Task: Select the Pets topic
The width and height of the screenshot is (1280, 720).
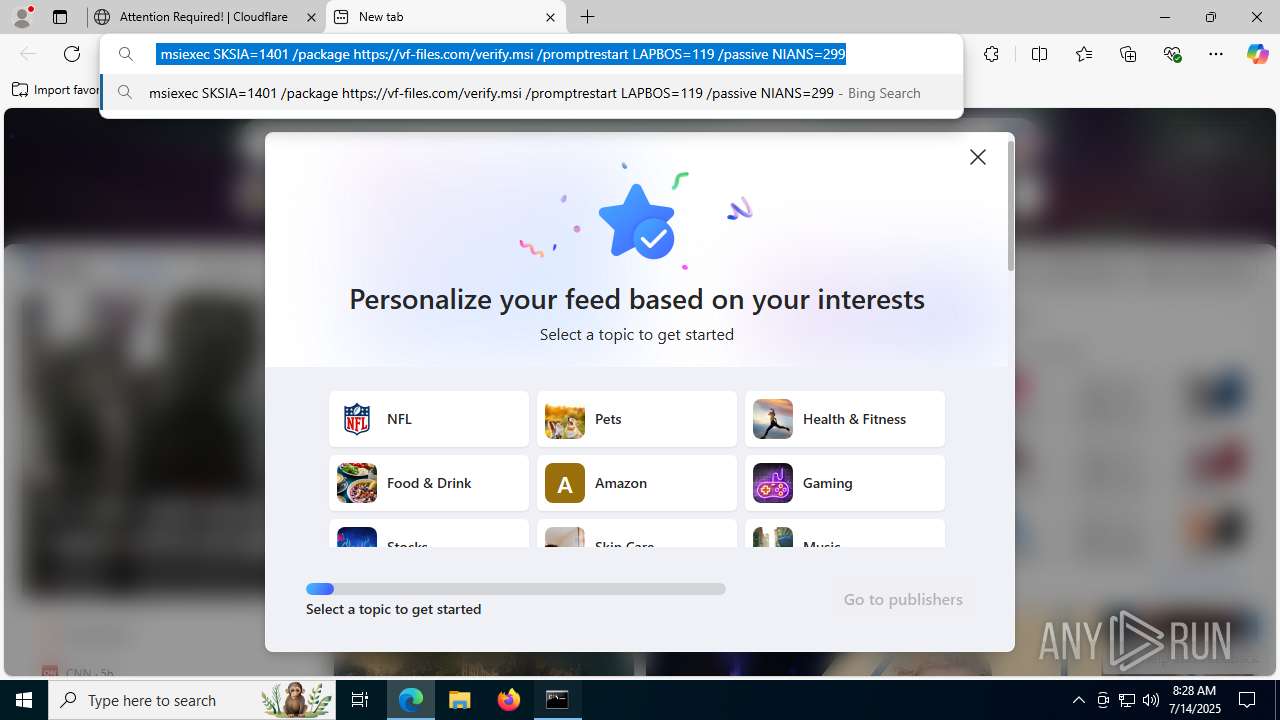Action: coord(637,419)
